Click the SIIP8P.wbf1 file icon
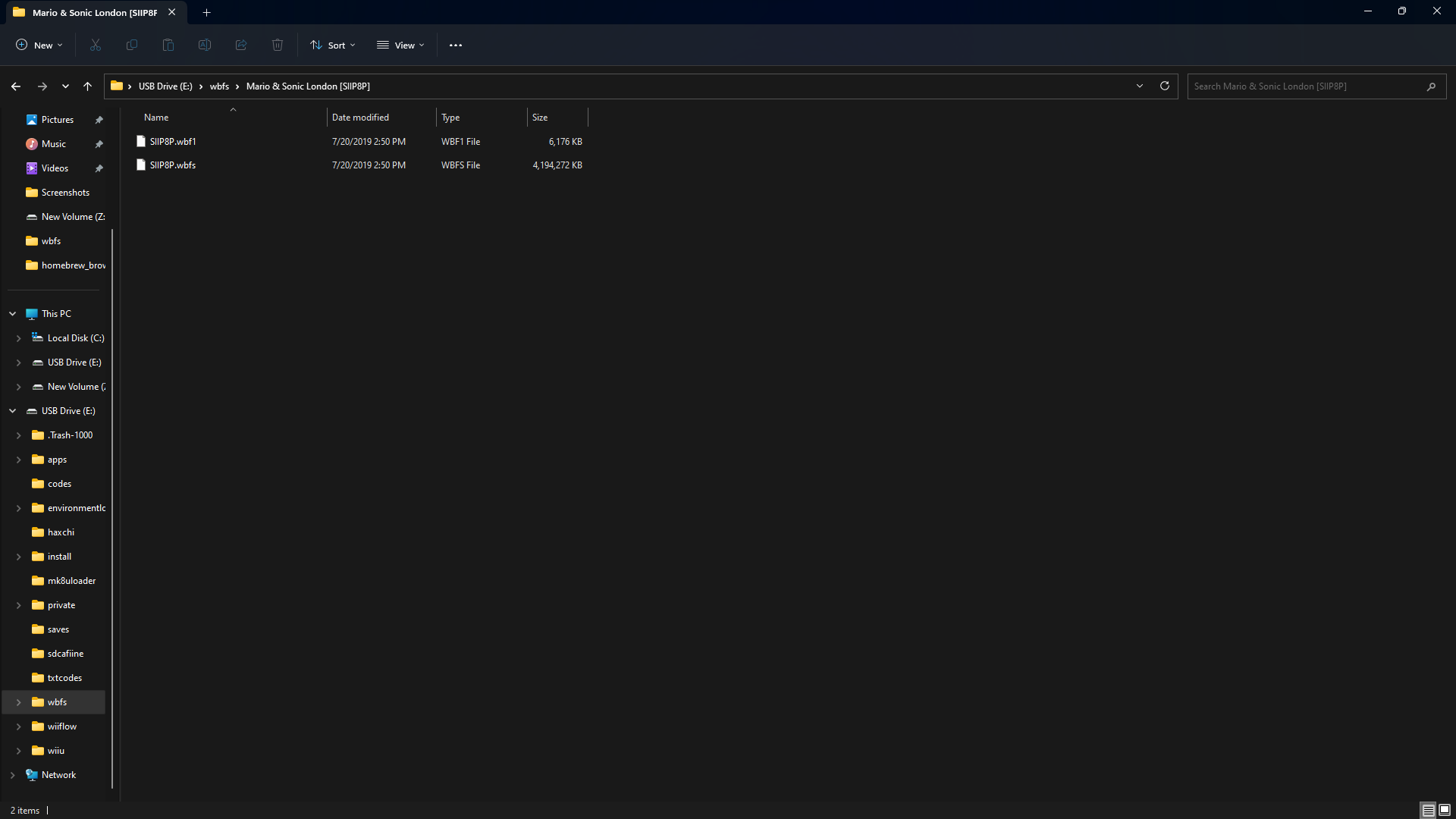Viewport: 1456px width, 819px height. [x=141, y=141]
